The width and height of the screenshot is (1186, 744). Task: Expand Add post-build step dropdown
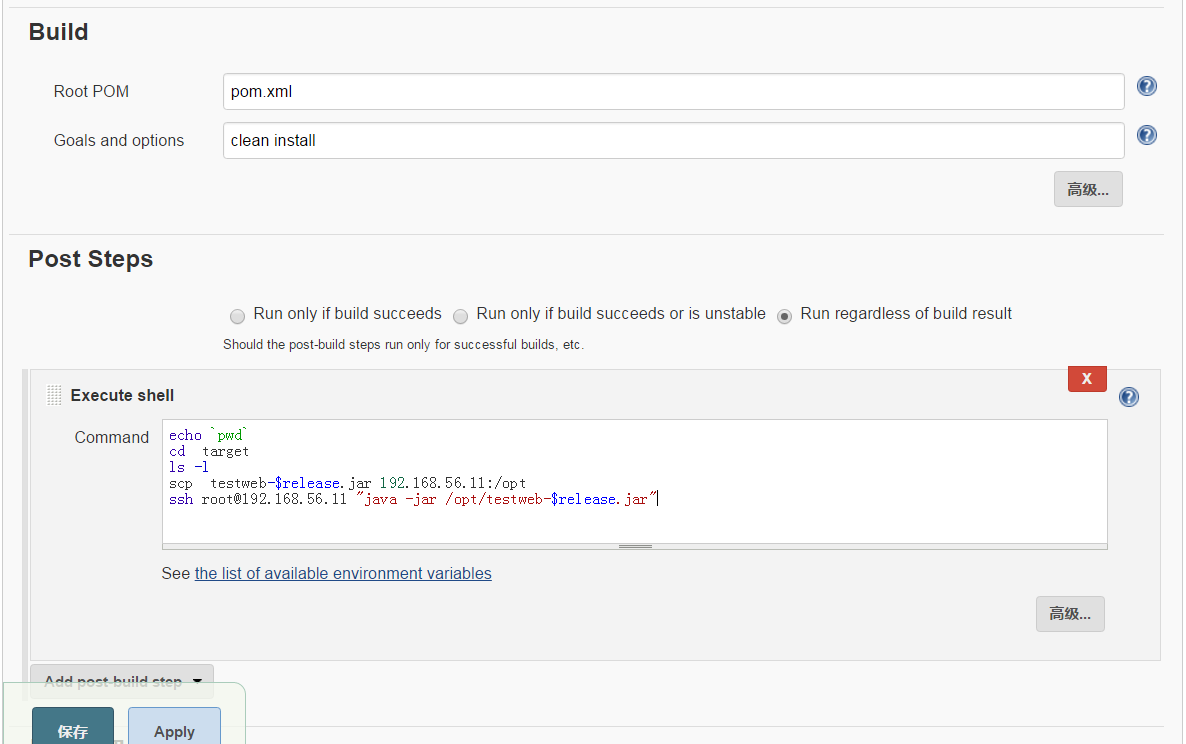pos(122,681)
